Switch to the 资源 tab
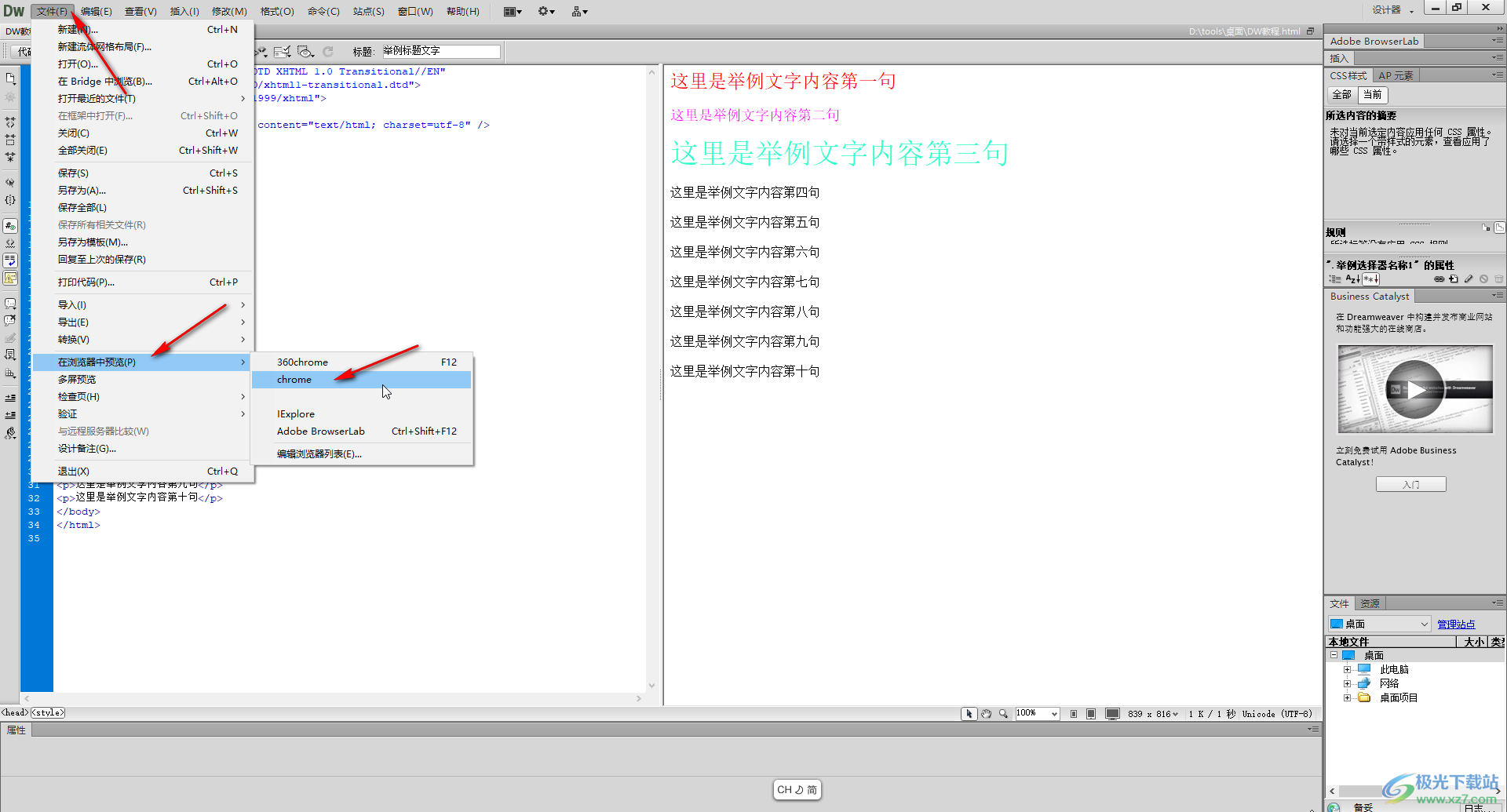 [1370, 603]
